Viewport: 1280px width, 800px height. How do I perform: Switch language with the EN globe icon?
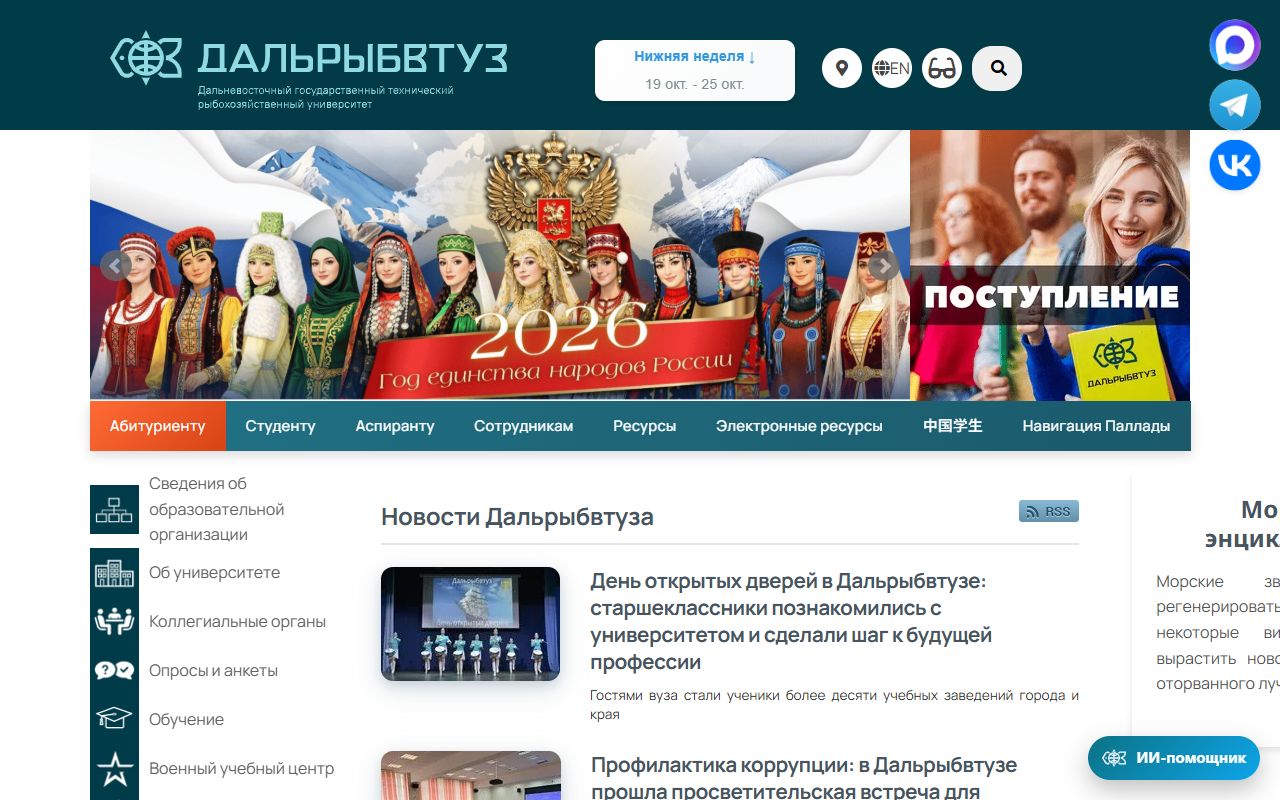(x=892, y=69)
